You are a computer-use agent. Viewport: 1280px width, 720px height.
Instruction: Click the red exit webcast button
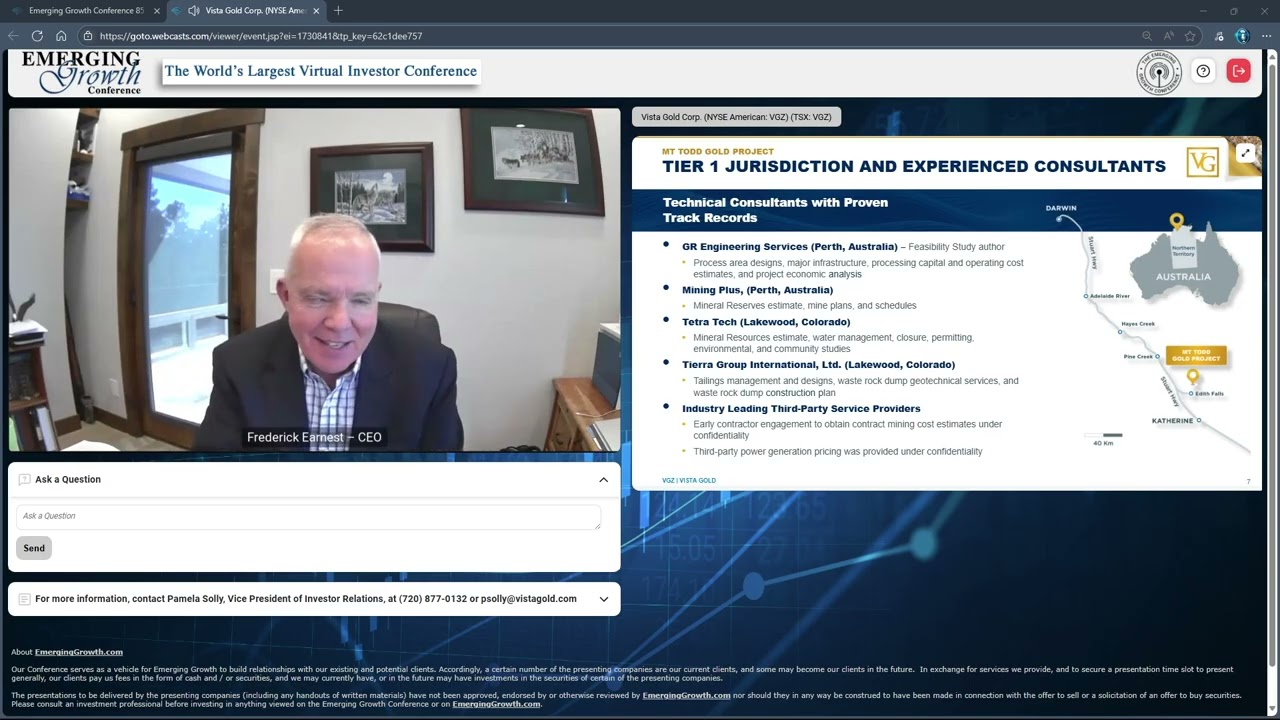click(x=1239, y=71)
